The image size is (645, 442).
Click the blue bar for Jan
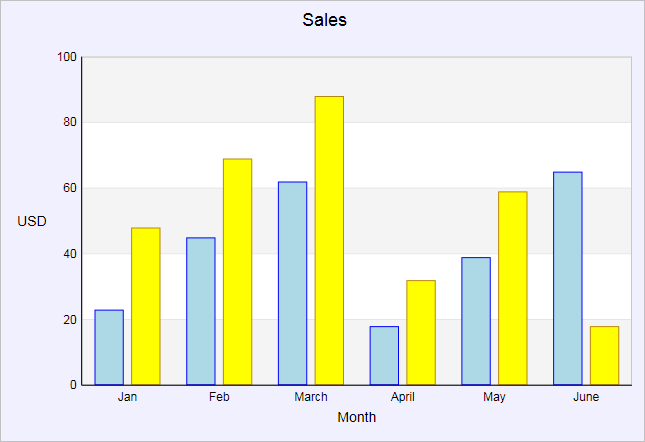109,347
